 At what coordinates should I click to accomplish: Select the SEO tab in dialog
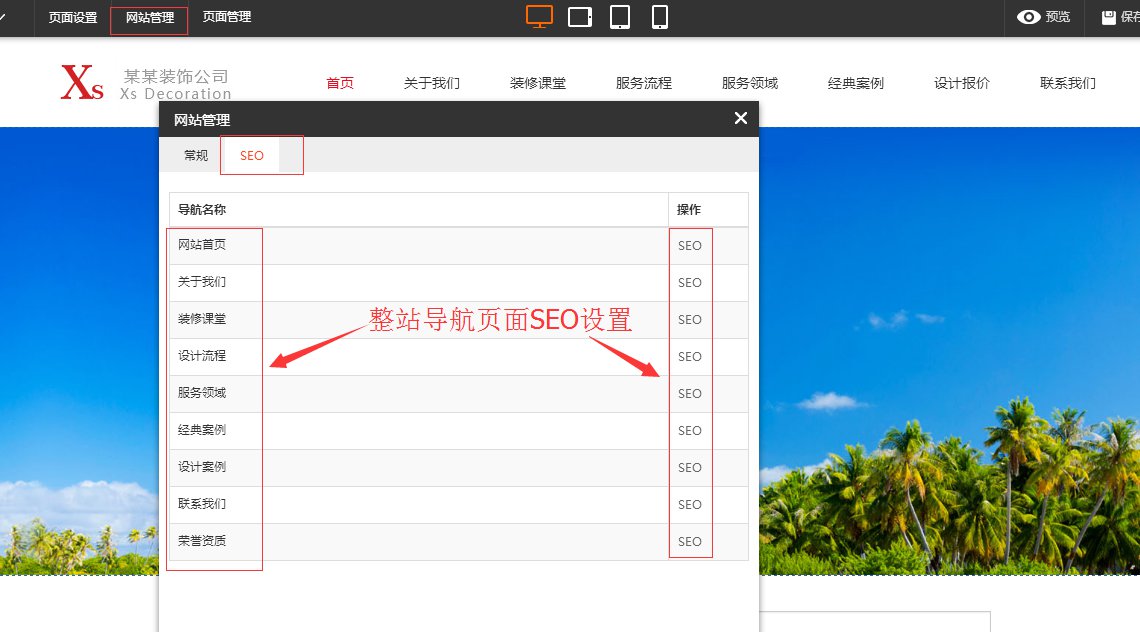click(x=252, y=155)
